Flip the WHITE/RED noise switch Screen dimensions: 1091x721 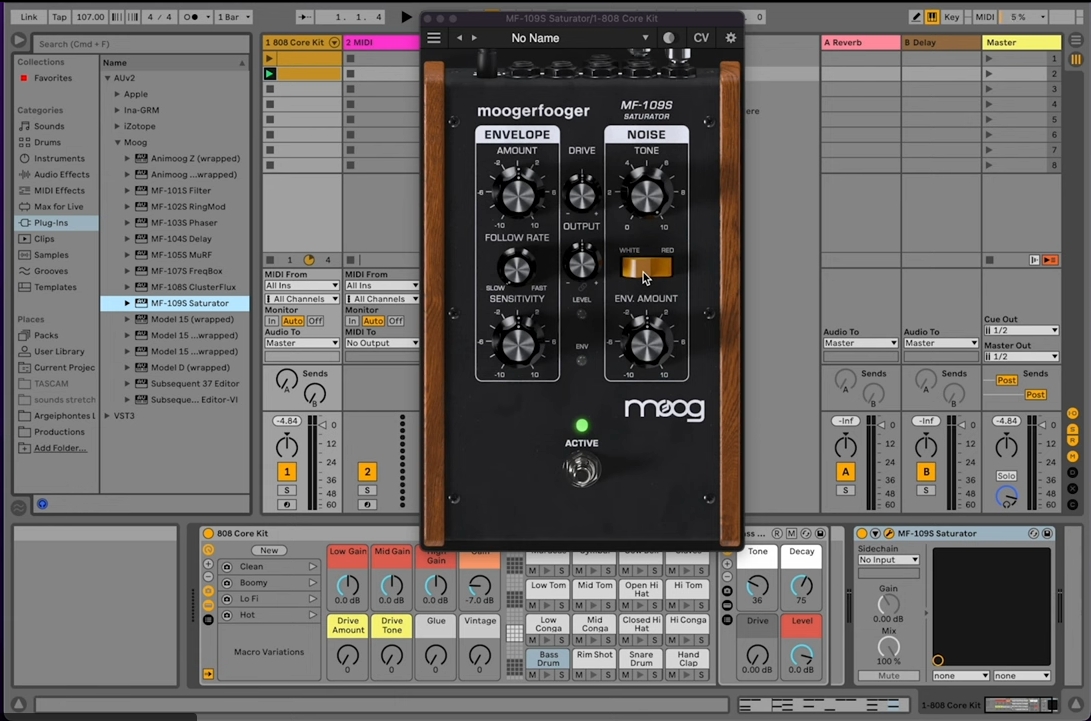(x=646, y=267)
